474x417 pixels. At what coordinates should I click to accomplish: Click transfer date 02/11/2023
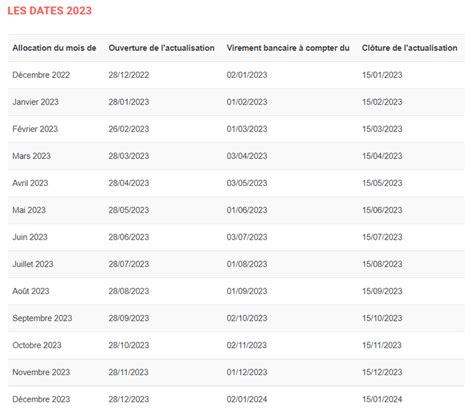[247, 345]
